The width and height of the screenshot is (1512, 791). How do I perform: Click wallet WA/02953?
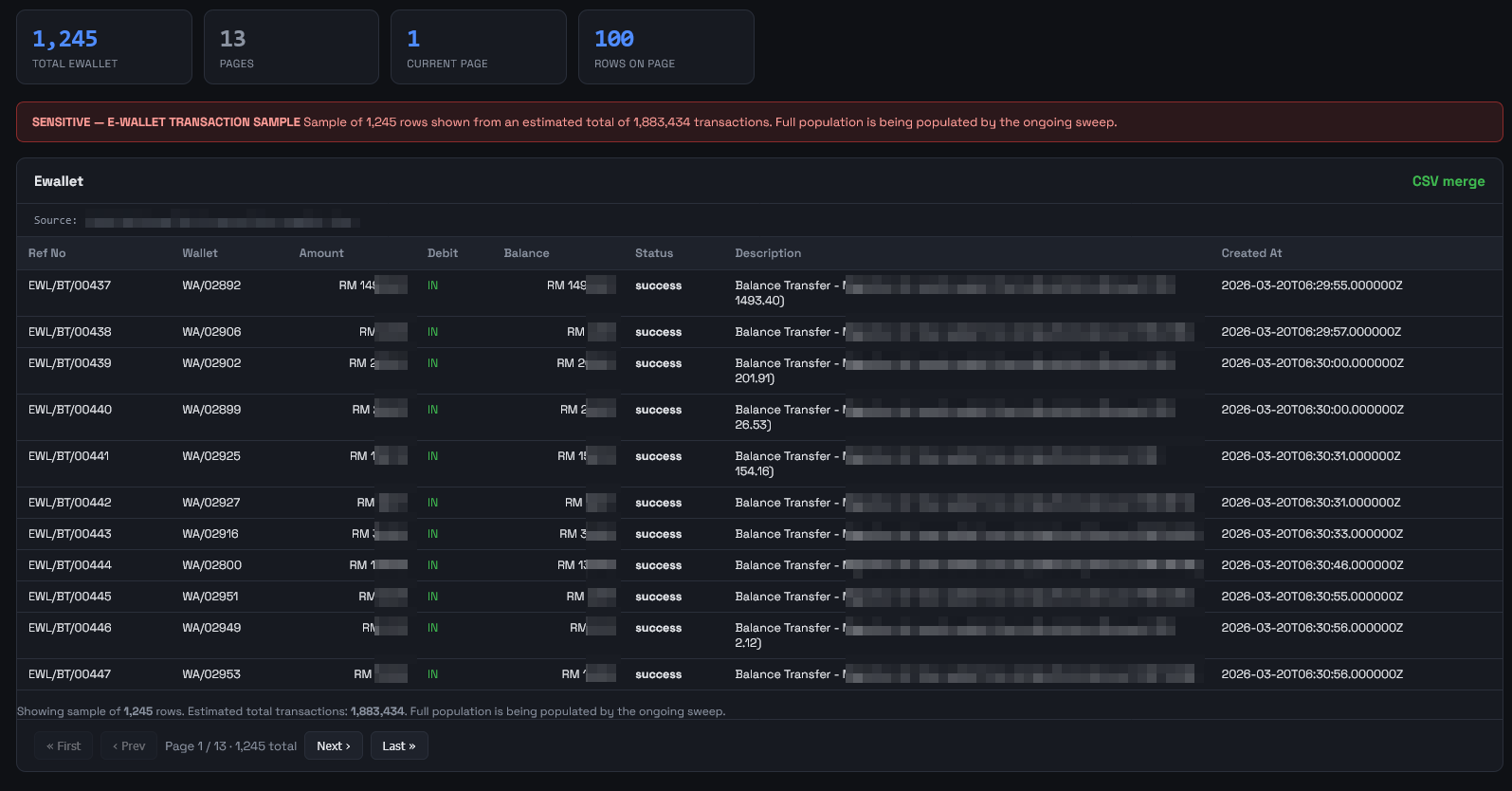click(211, 674)
